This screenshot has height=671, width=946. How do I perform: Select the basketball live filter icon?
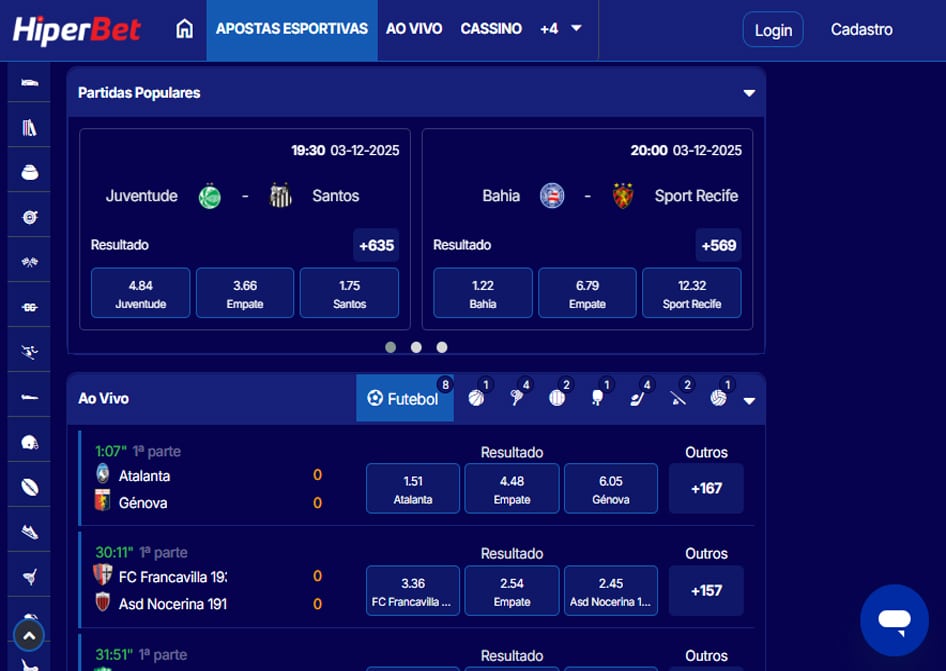point(476,396)
